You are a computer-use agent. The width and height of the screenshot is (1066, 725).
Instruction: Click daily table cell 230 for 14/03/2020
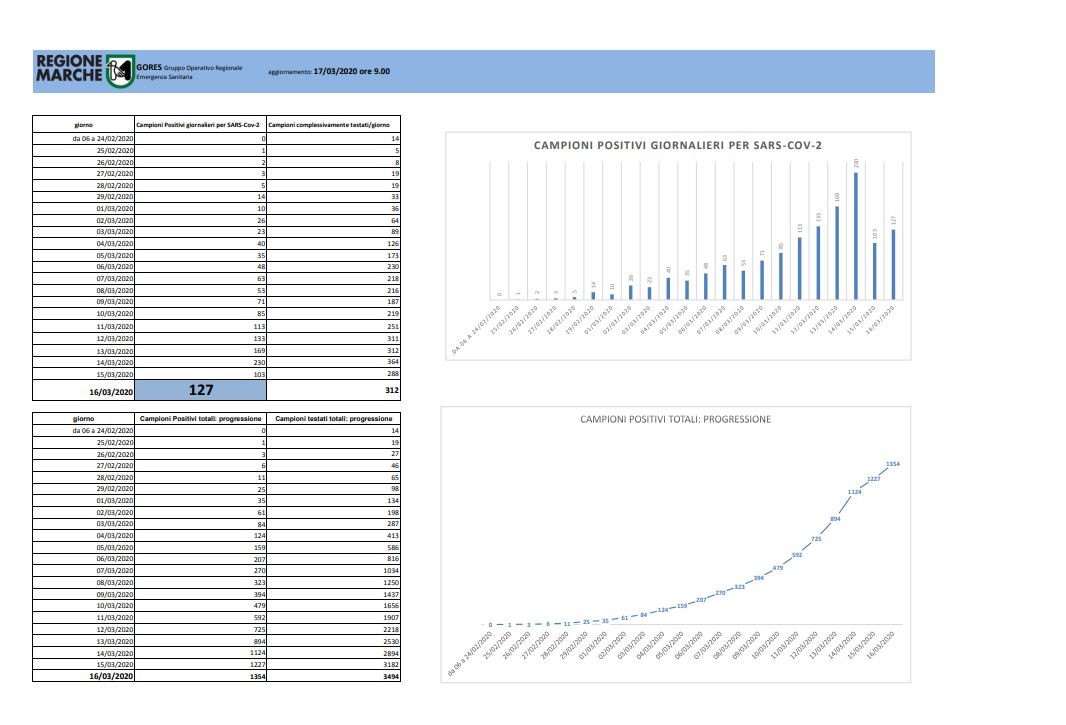pos(201,362)
